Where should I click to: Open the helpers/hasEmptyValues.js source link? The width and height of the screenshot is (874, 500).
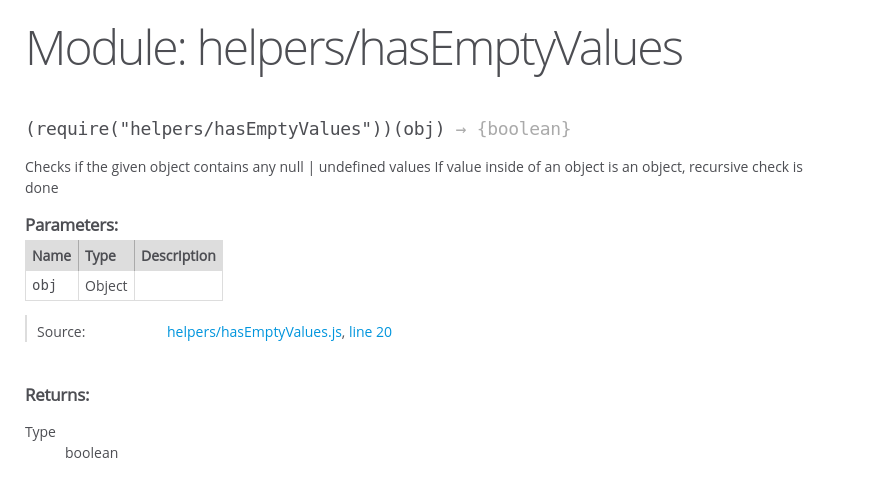[254, 332]
